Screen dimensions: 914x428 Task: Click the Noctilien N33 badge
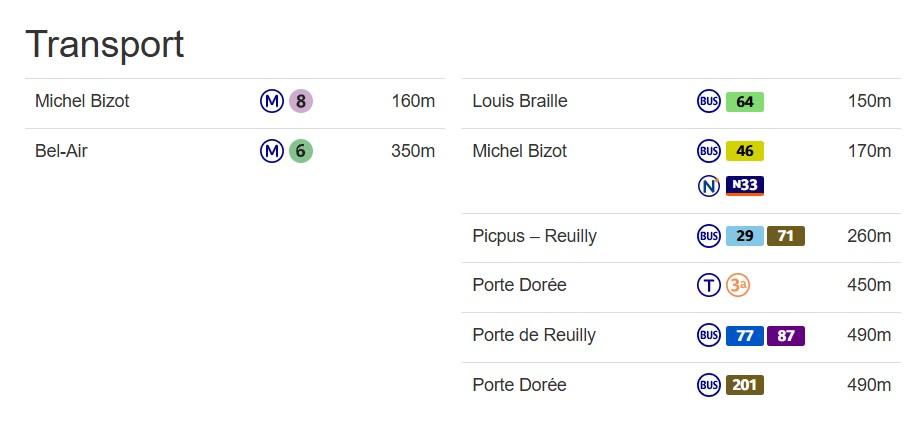745,186
